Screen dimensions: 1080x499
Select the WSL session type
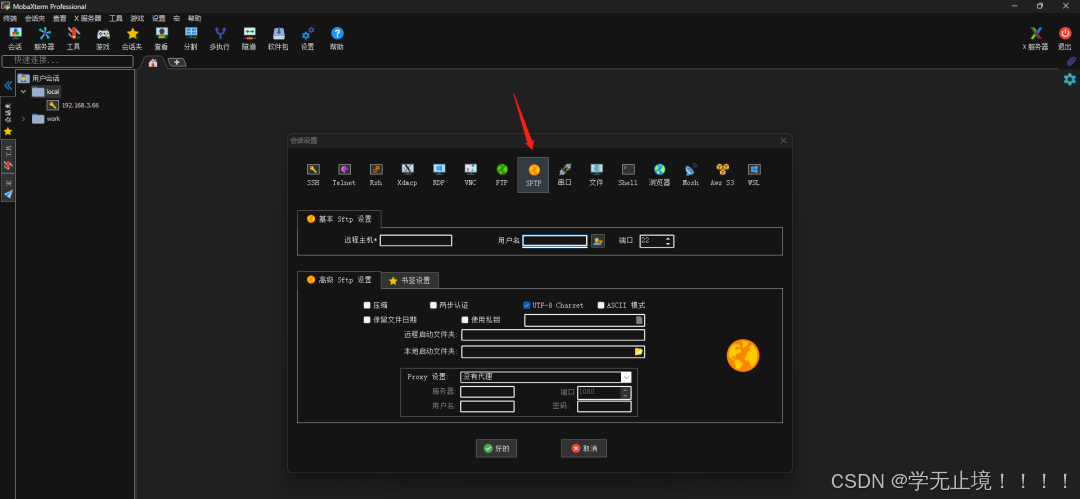click(754, 175)
